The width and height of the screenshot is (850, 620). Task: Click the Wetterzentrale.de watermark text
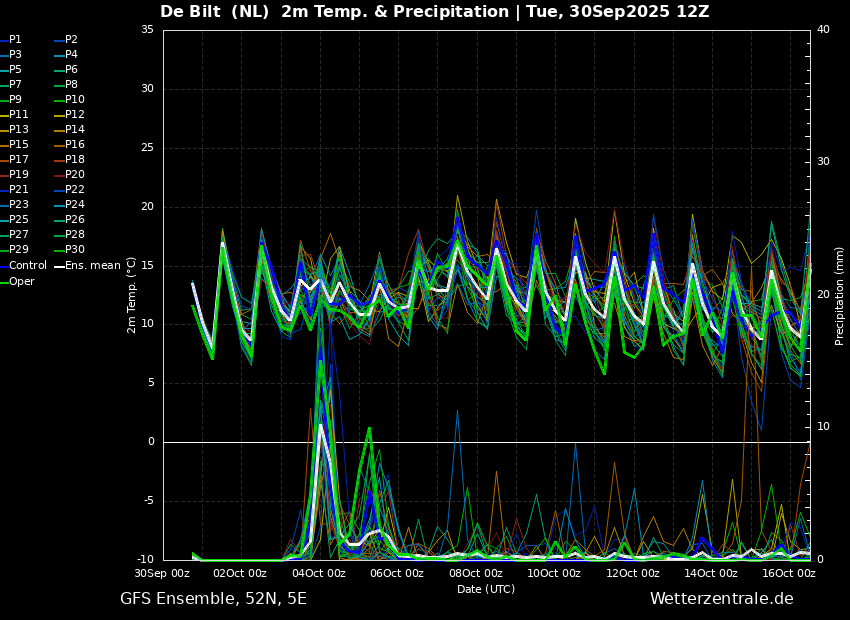click(x=722, y=599)
